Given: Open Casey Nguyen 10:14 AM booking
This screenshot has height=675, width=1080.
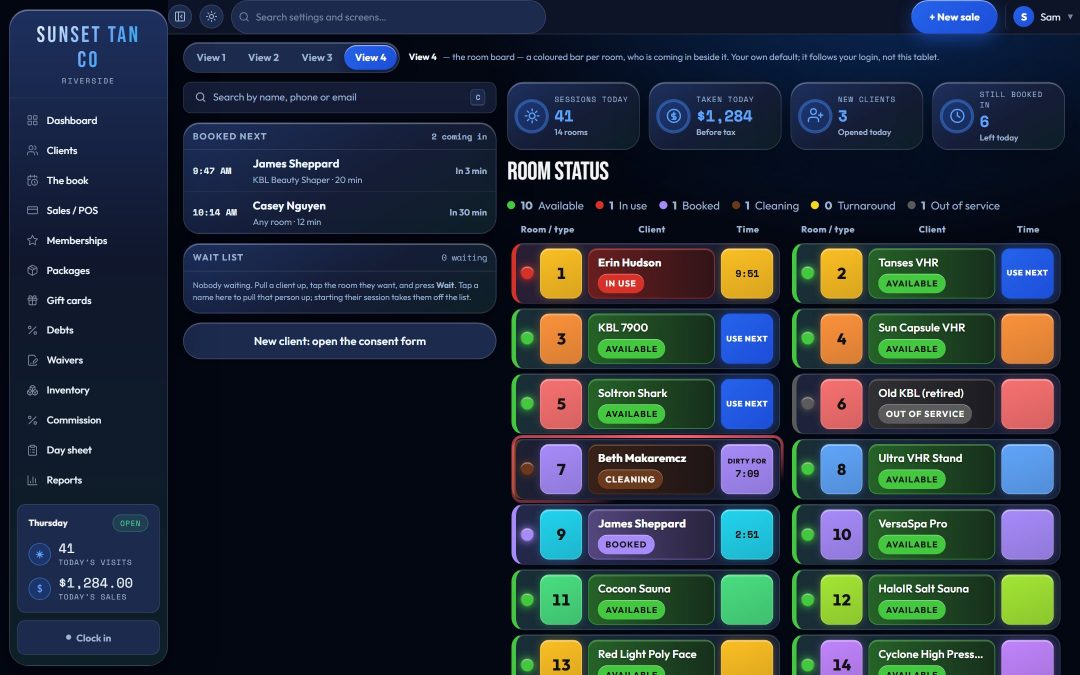Looking at the screenshot, I should click(340, 213).
